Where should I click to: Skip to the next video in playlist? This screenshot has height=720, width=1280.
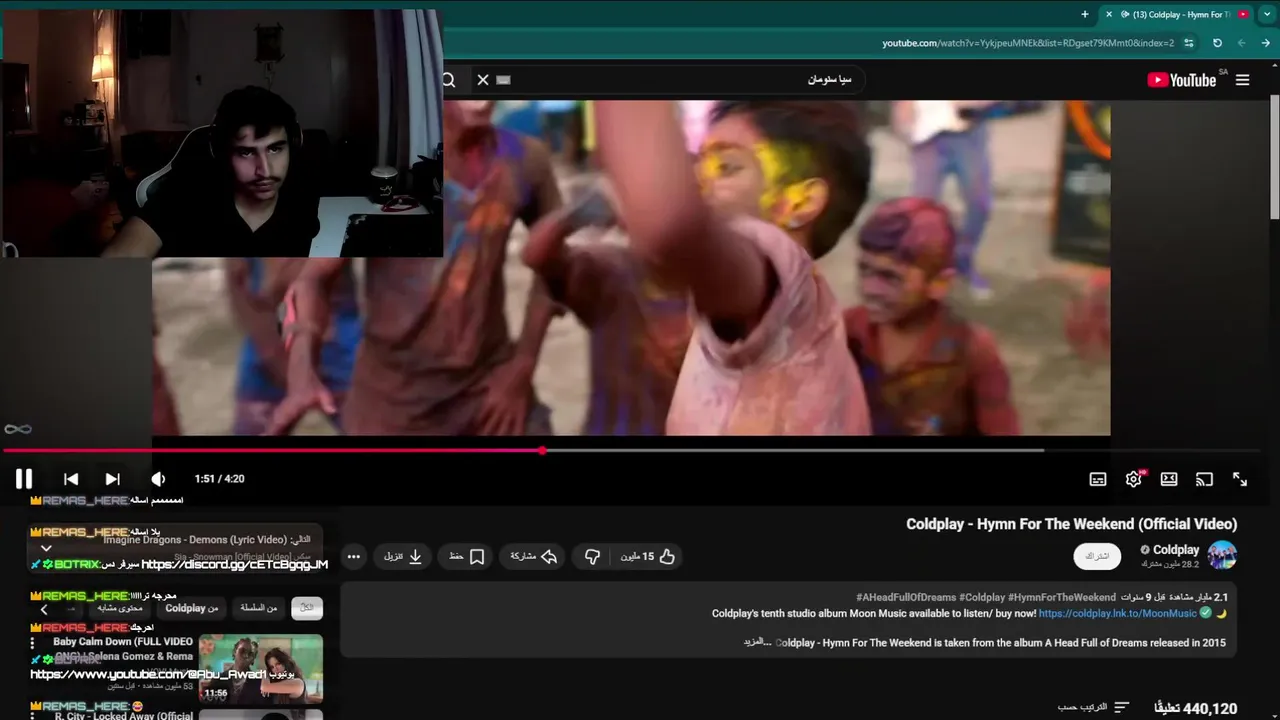pos(113,479)
